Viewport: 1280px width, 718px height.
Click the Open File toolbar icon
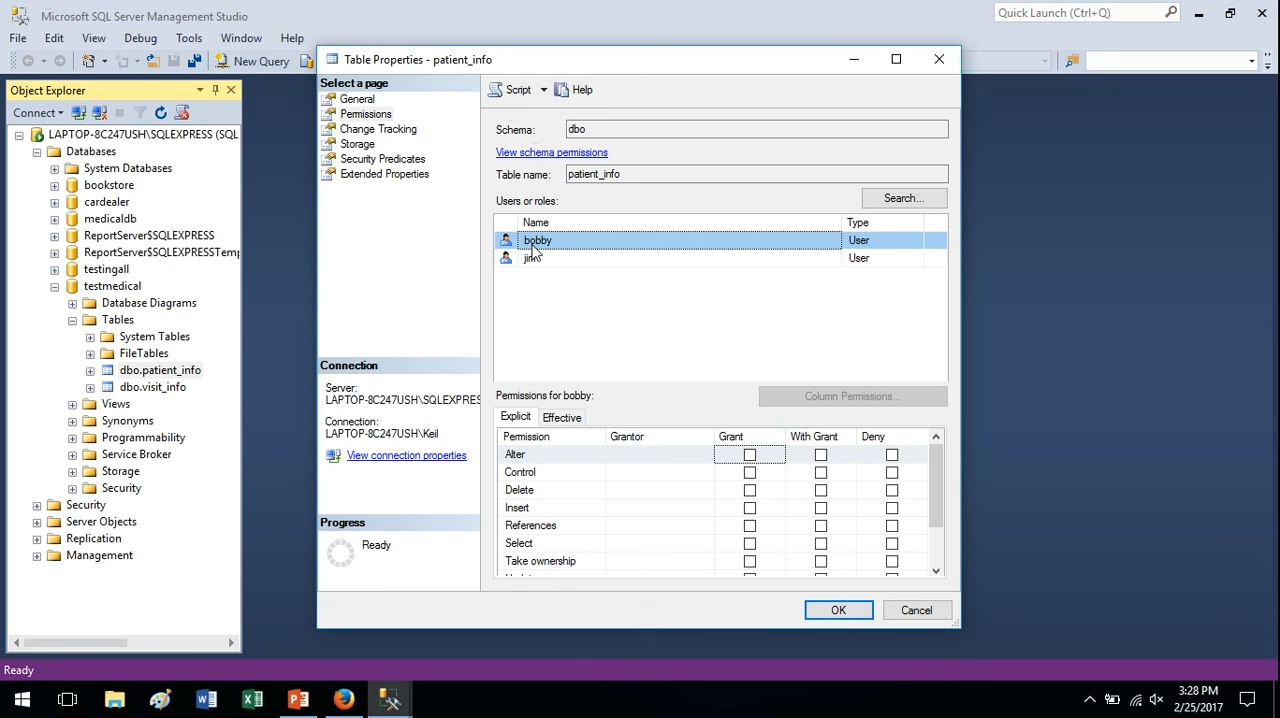click(x=153, y=61)
